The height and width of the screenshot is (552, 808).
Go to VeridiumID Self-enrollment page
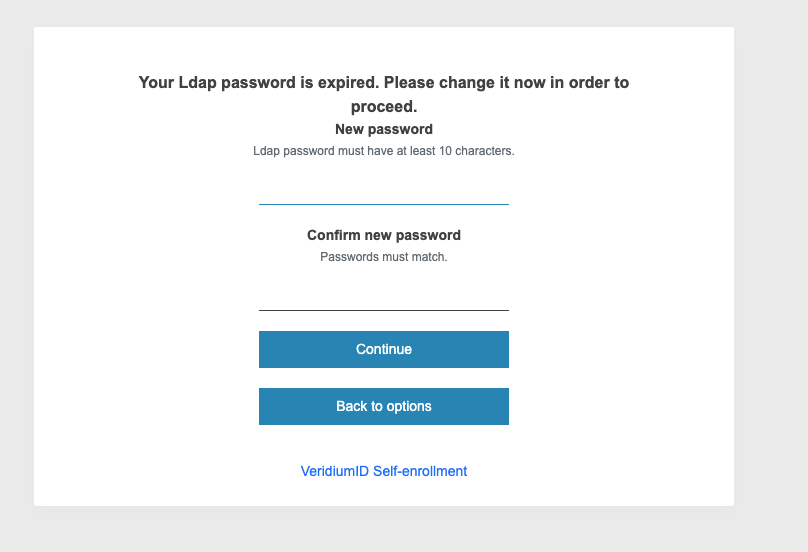(383, 471)
